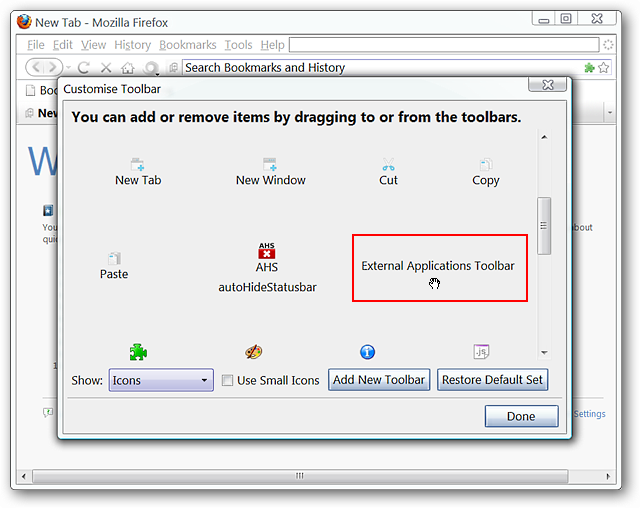Viewport: 640px width, 508px height.
Task: Click the horizontal scrollbar left arrow
Action: 24,476
